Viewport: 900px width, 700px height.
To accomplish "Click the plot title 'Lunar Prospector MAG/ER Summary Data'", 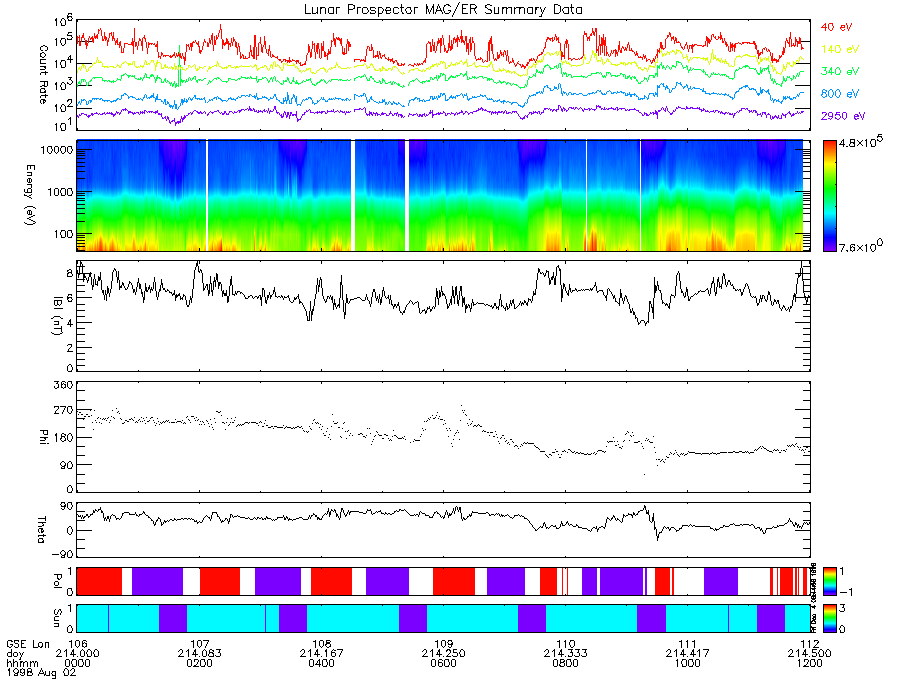I will coord(443,10).
